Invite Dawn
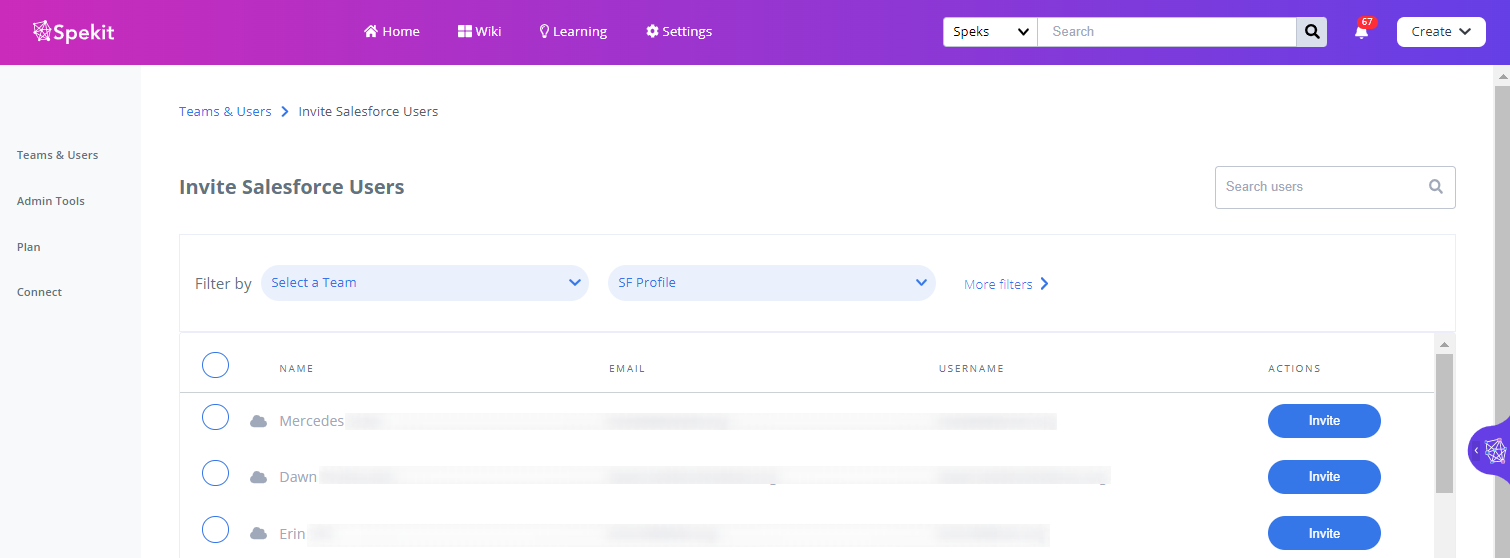1510x558 pixels. pyautogui.click(x=1324, y=477)
